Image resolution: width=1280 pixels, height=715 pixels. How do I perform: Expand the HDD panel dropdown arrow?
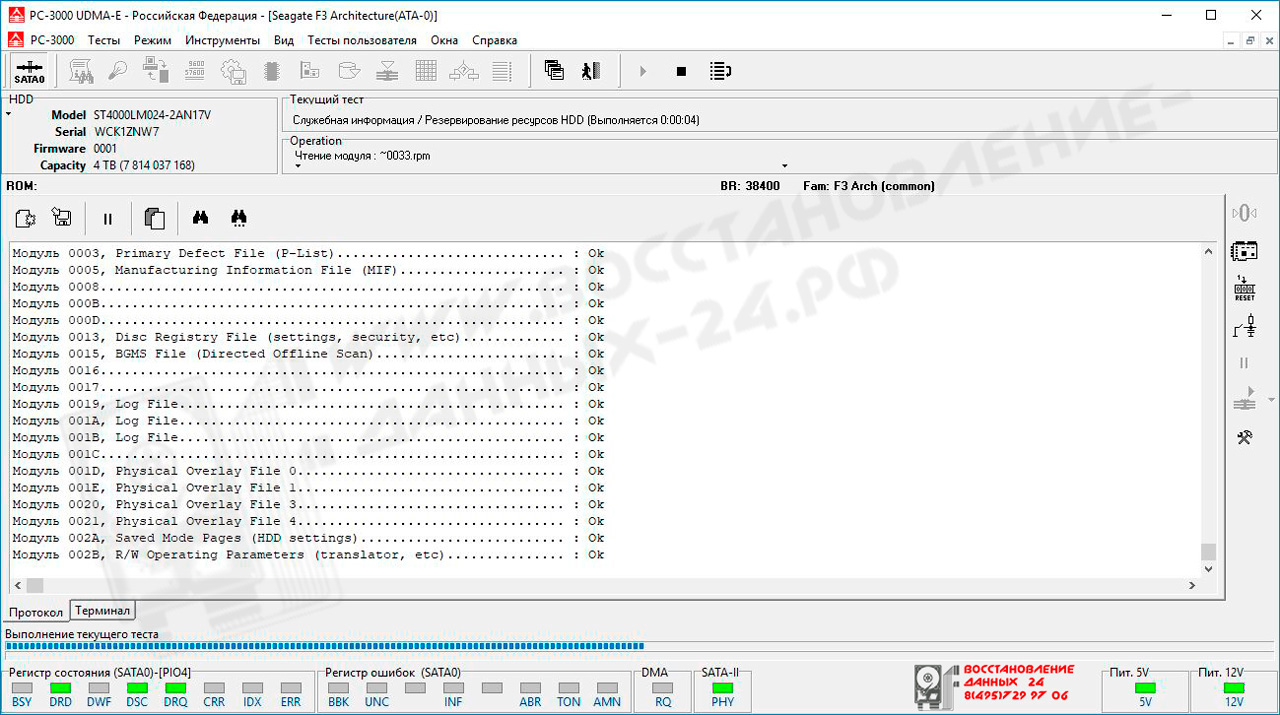[x=8, y=114]
